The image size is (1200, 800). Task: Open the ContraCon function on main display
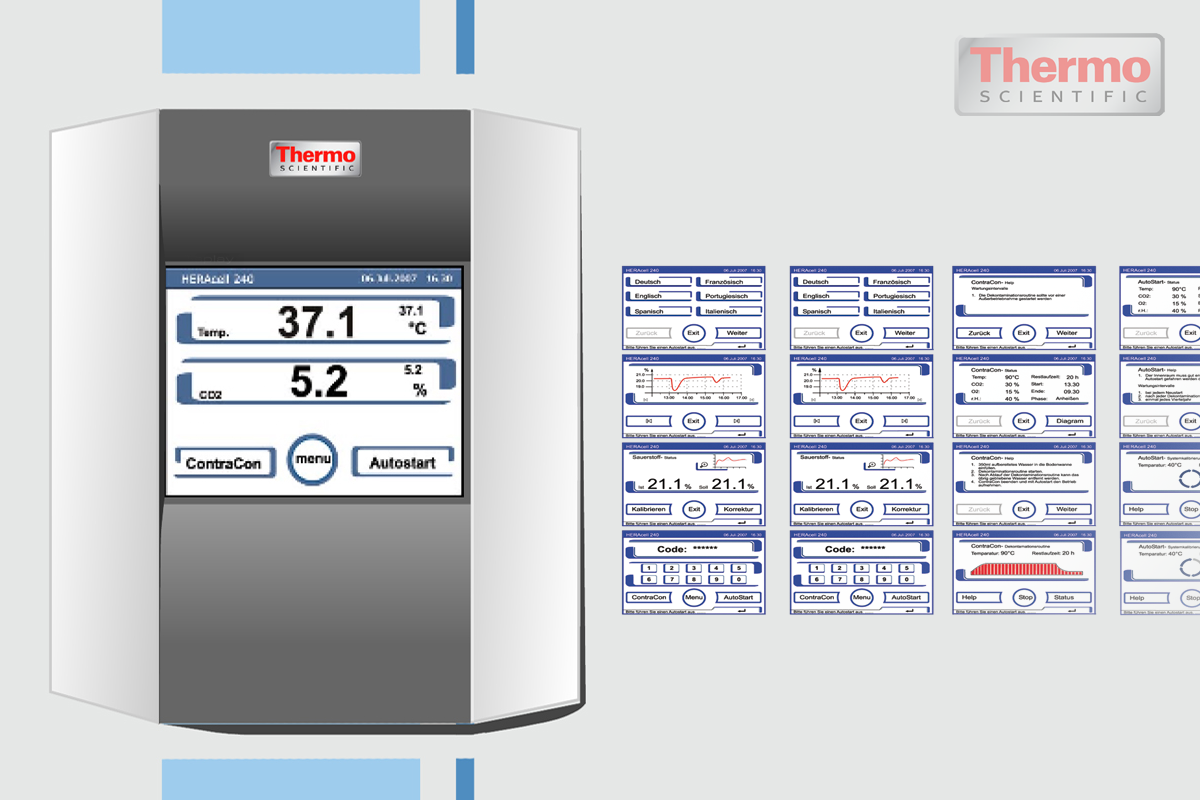pos(225,463)
